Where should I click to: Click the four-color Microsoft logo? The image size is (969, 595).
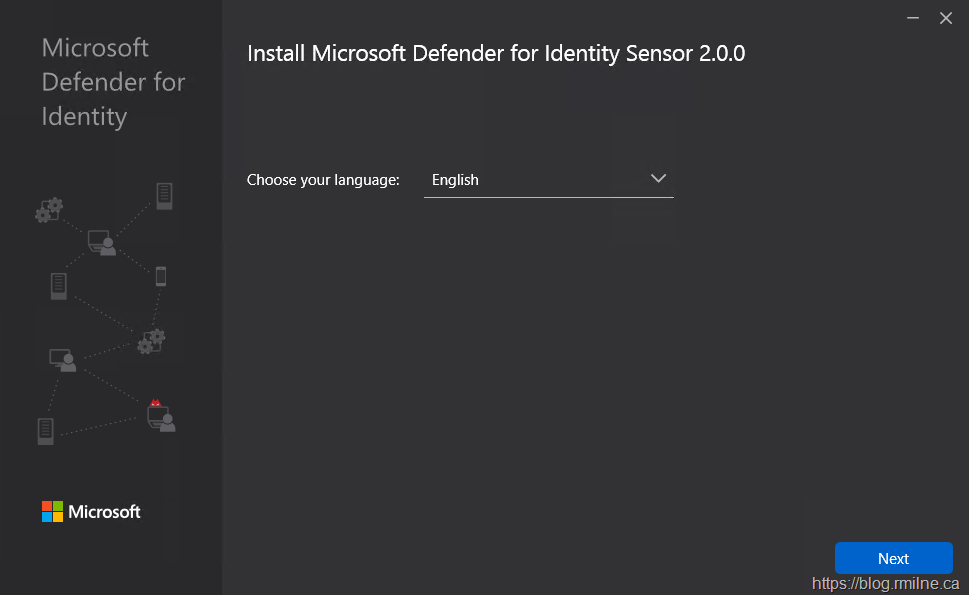[x=52, y=511]
